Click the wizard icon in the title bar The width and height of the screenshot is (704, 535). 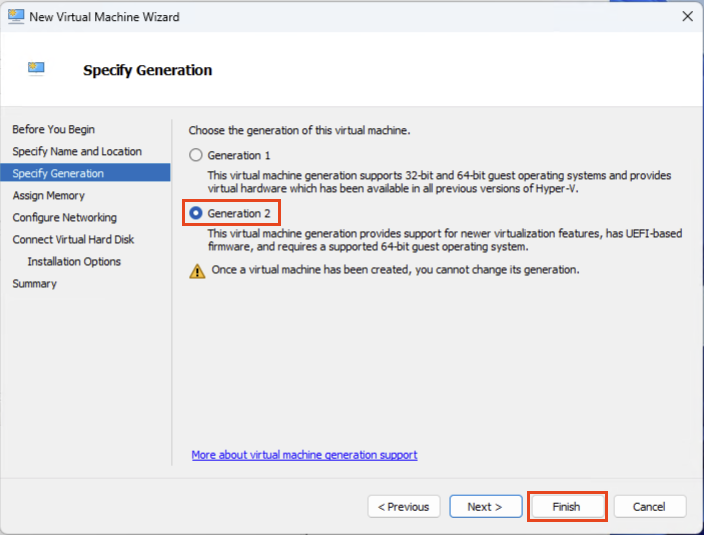[16, 16]
